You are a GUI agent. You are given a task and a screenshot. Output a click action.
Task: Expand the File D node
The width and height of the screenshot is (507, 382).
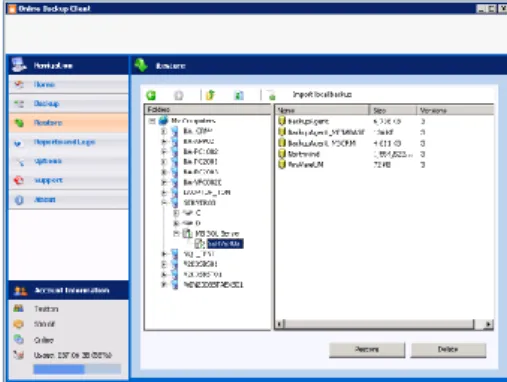click(x=176, y=223)
